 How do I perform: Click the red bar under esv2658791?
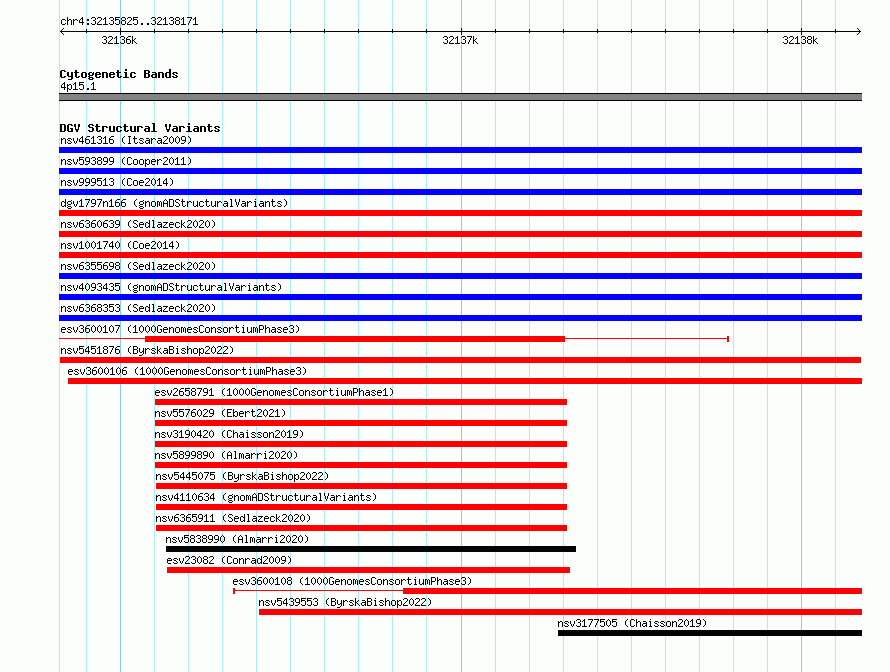coord(361,402)
